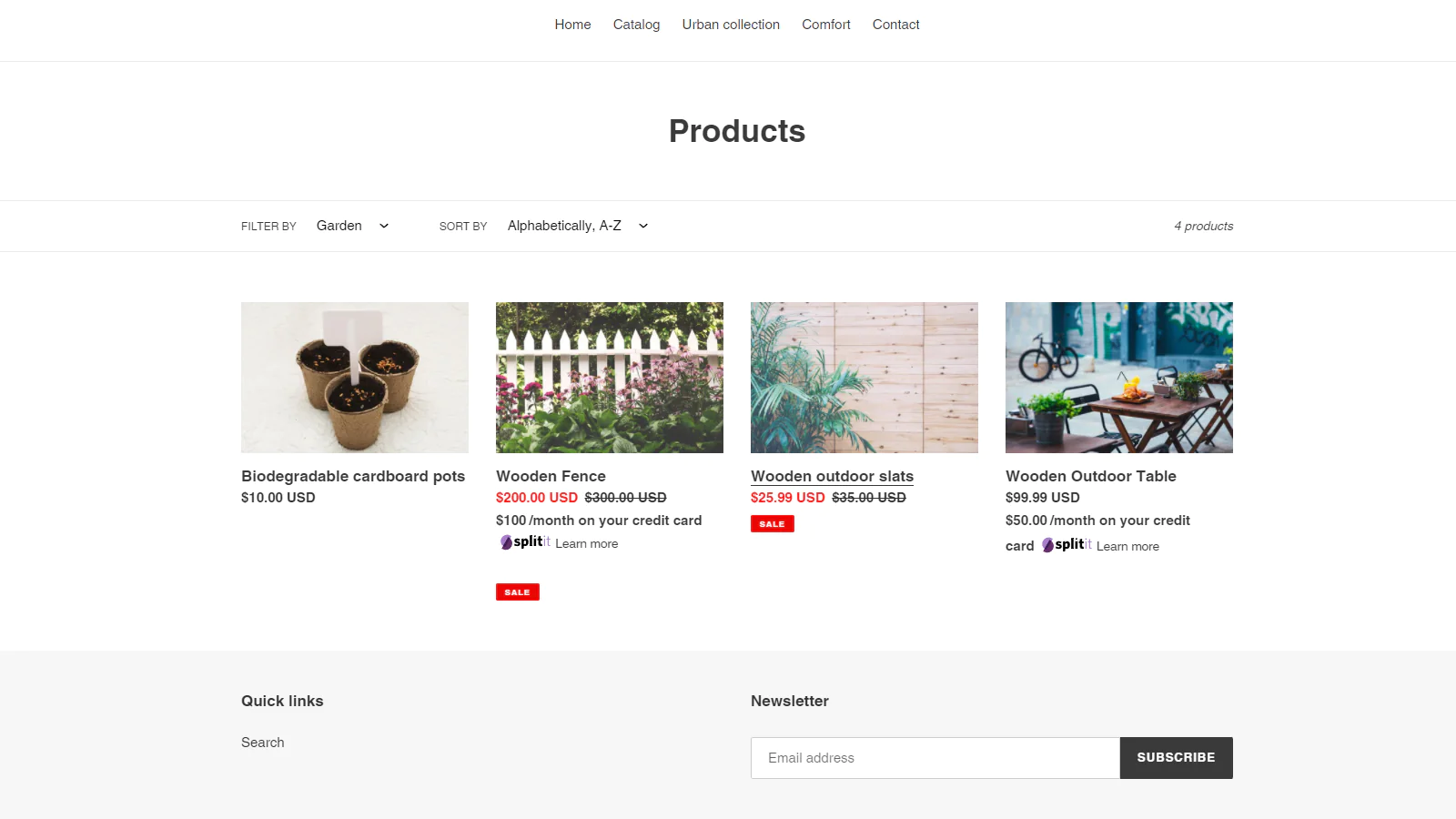
Task: Open the Search quick link
Action: (x=263, y=743)
